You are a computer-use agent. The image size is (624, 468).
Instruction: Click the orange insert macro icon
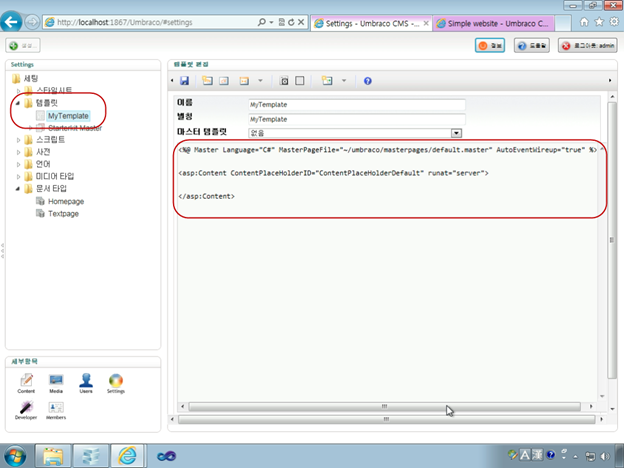point(244,81)
